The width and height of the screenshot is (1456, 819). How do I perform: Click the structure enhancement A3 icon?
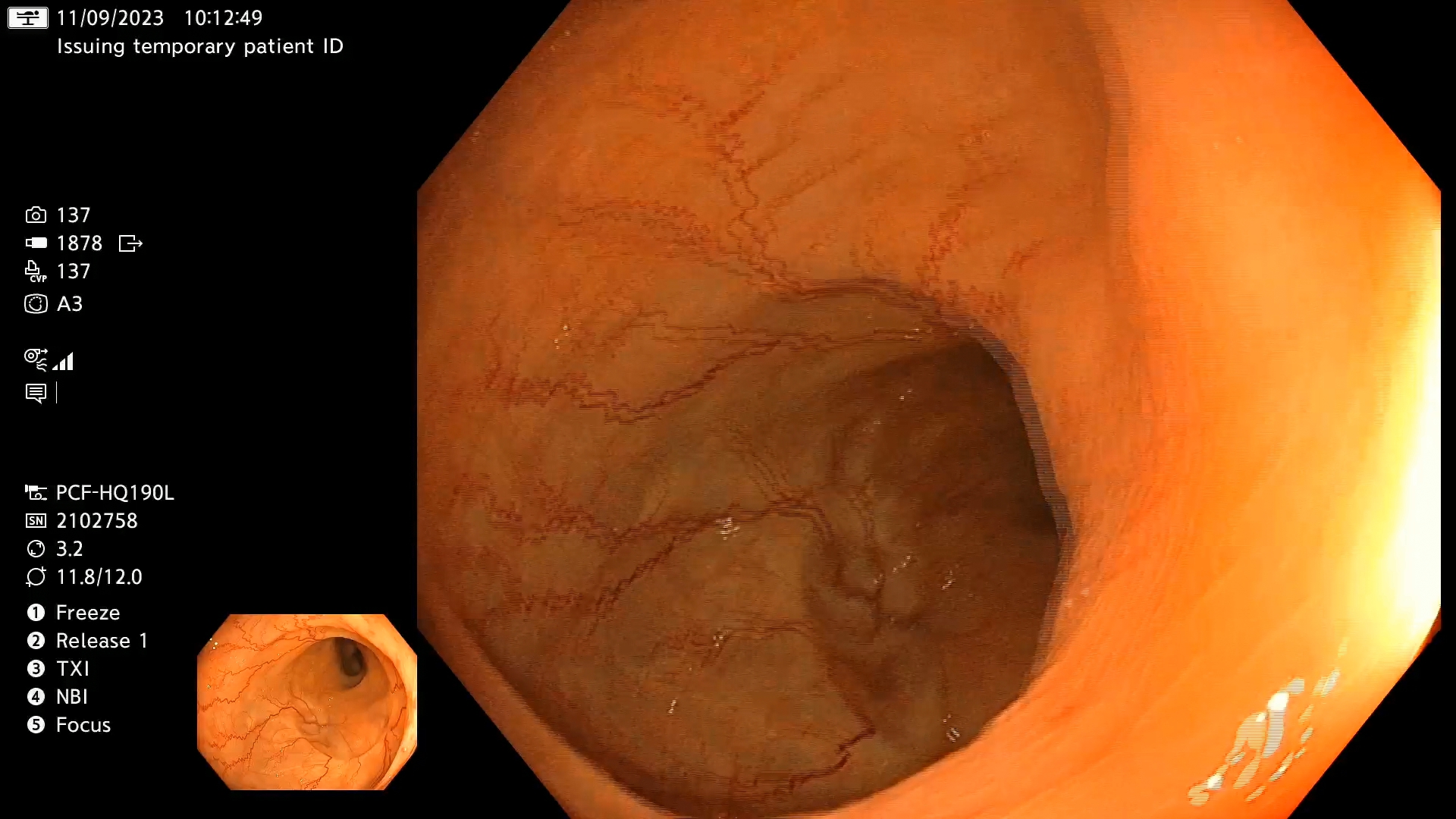point(36,304)
